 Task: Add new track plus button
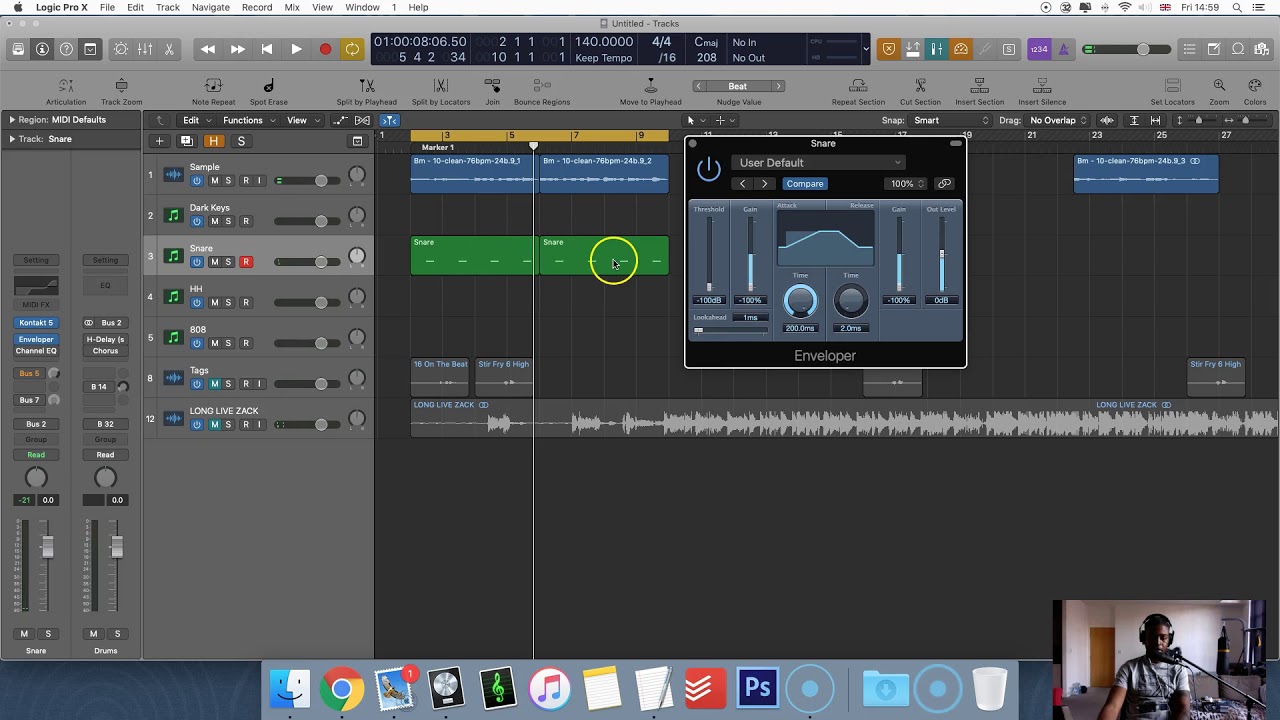159,141
